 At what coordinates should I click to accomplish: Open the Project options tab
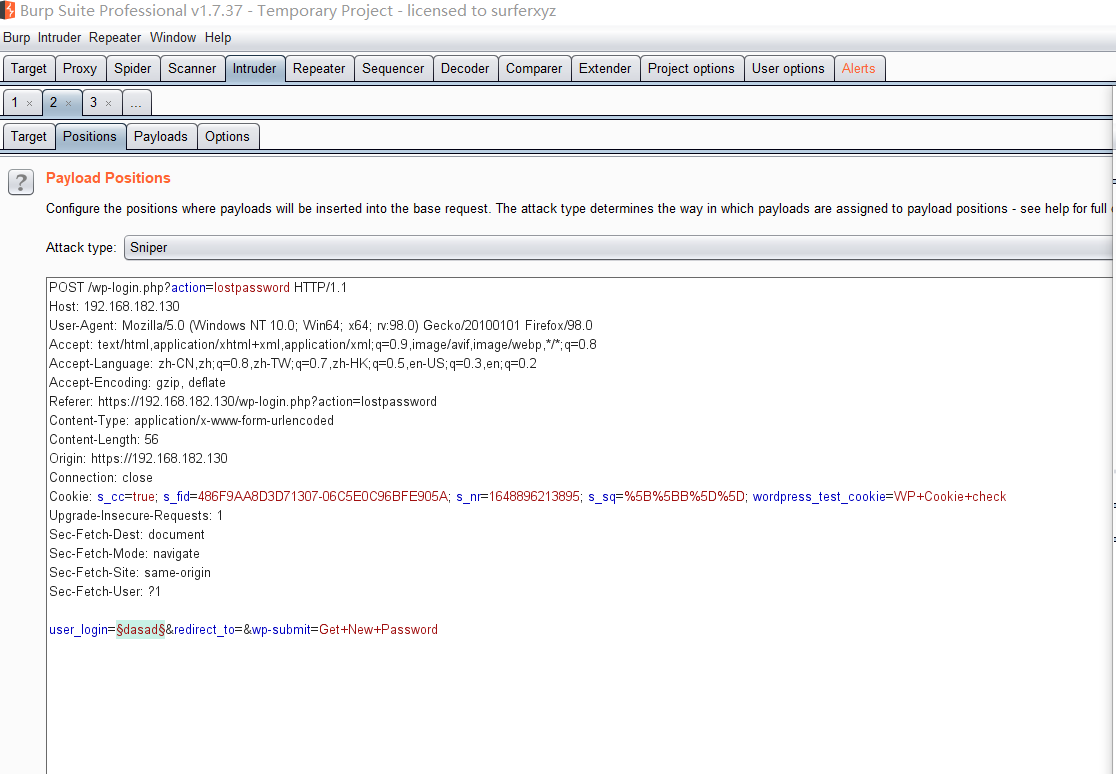pos(691,68)
